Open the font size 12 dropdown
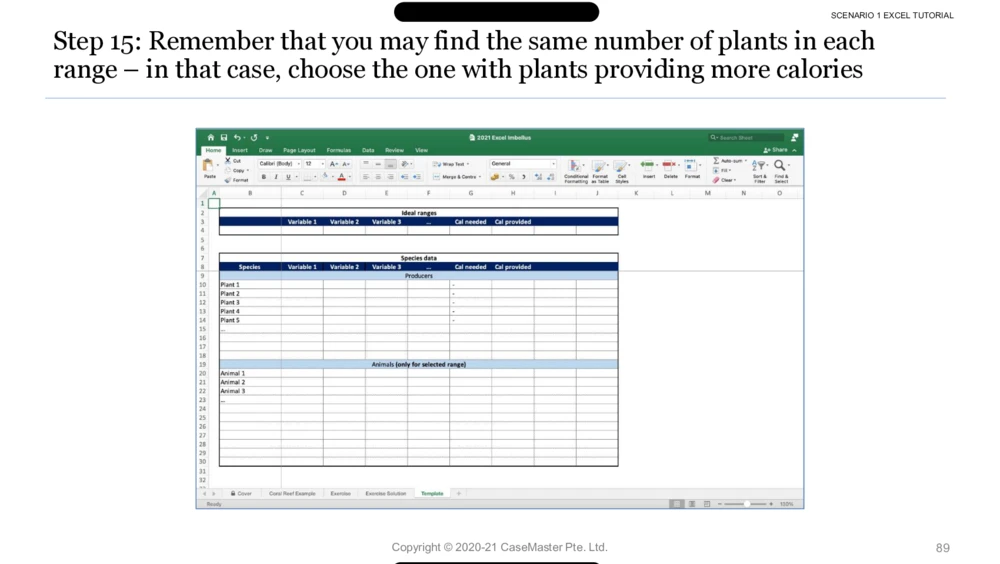Image resolution: width=1000 pixels, height=564 pixels. (313, 164)
